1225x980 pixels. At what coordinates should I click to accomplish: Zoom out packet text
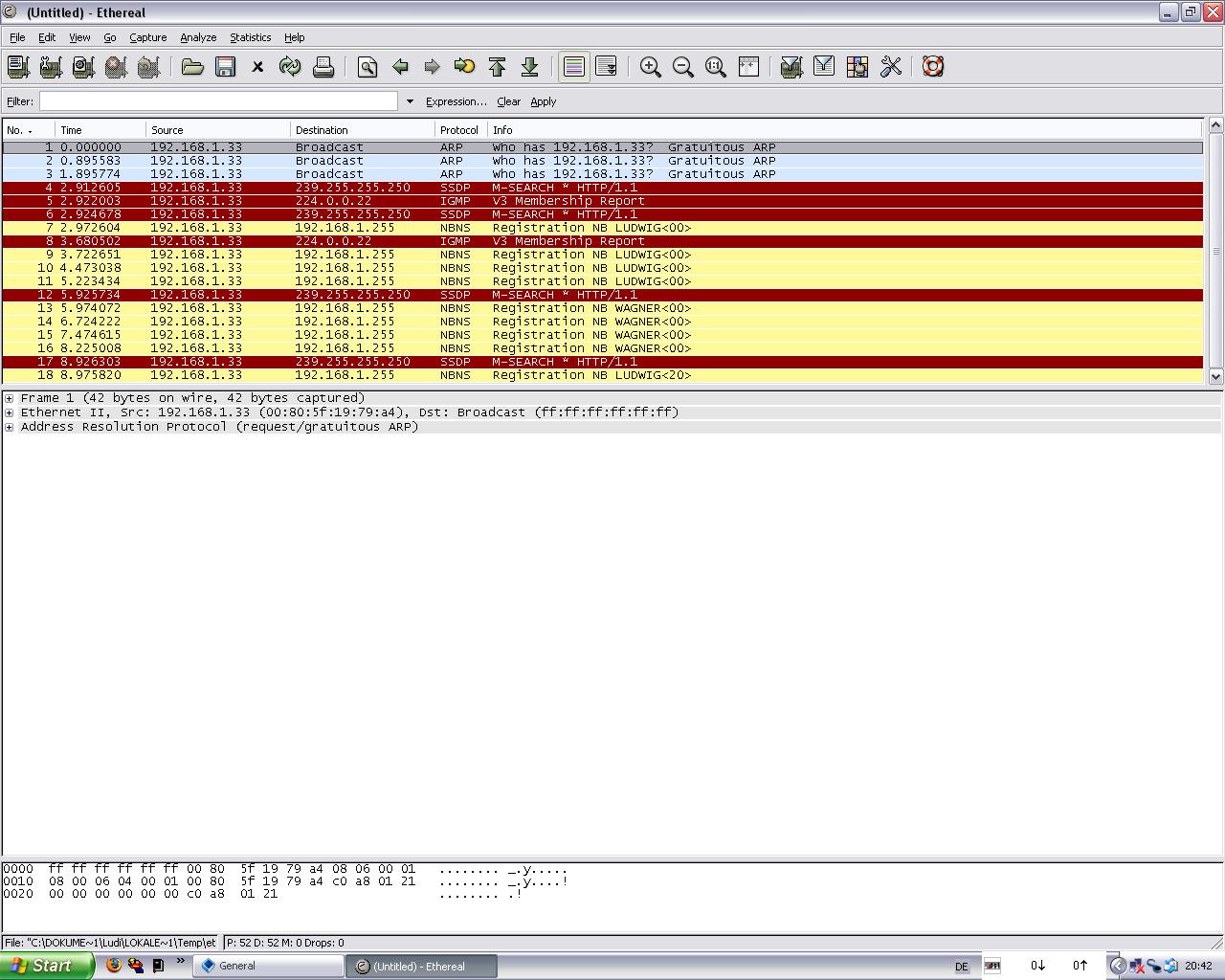coord(683,66)
